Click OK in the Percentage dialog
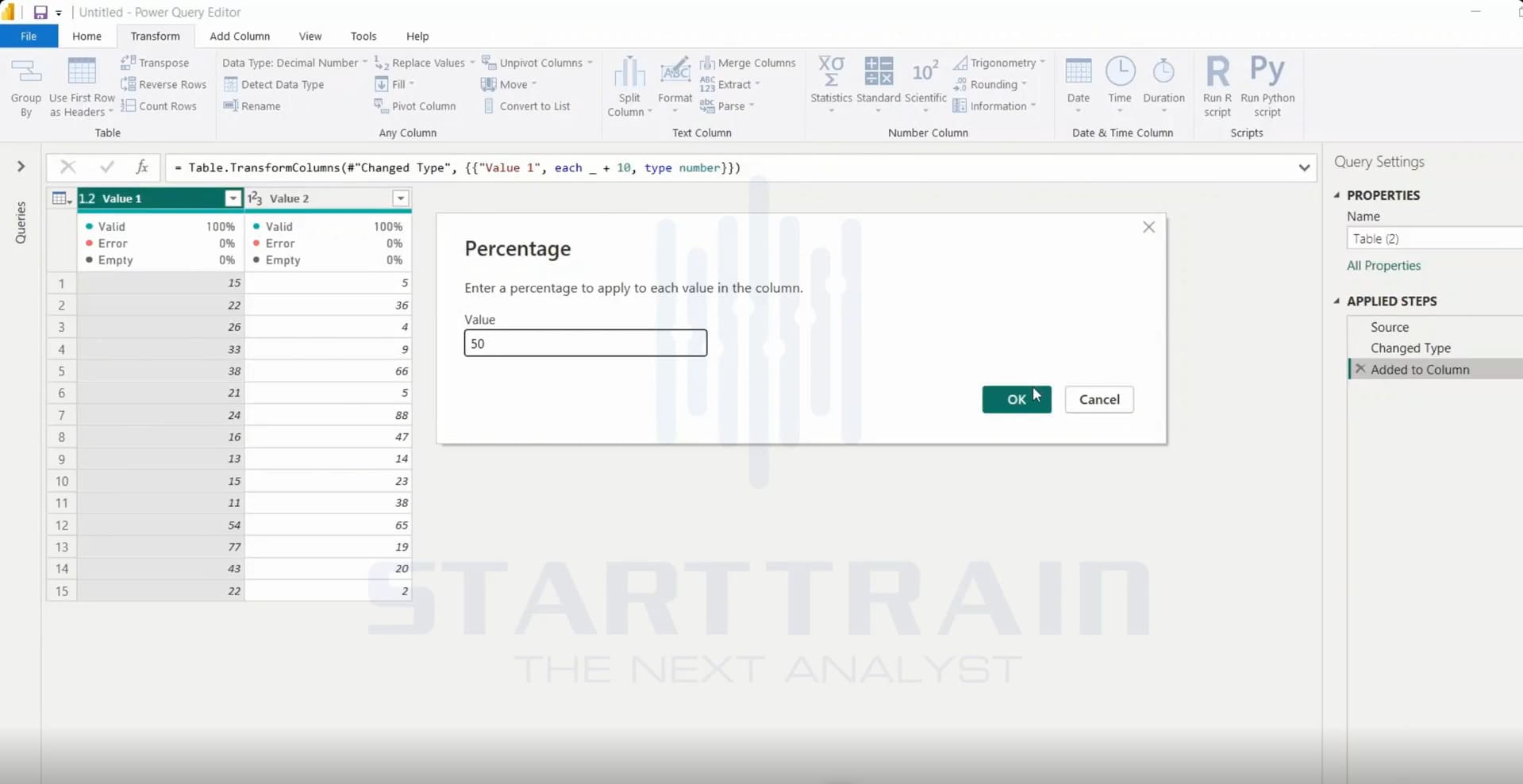 pyautogui.click(x=1017, y=399)
